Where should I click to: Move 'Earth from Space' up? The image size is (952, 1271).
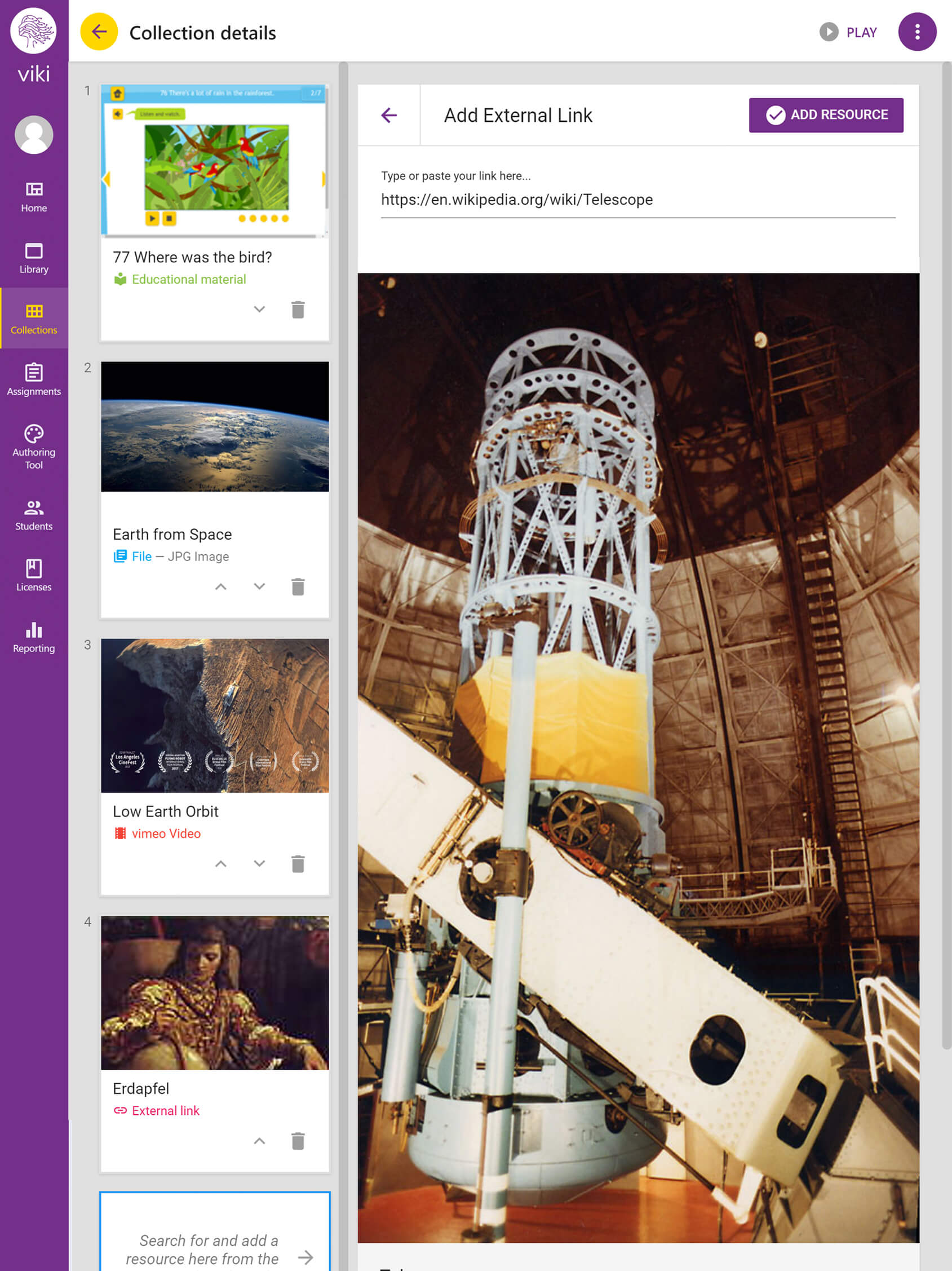click(220, 586)
